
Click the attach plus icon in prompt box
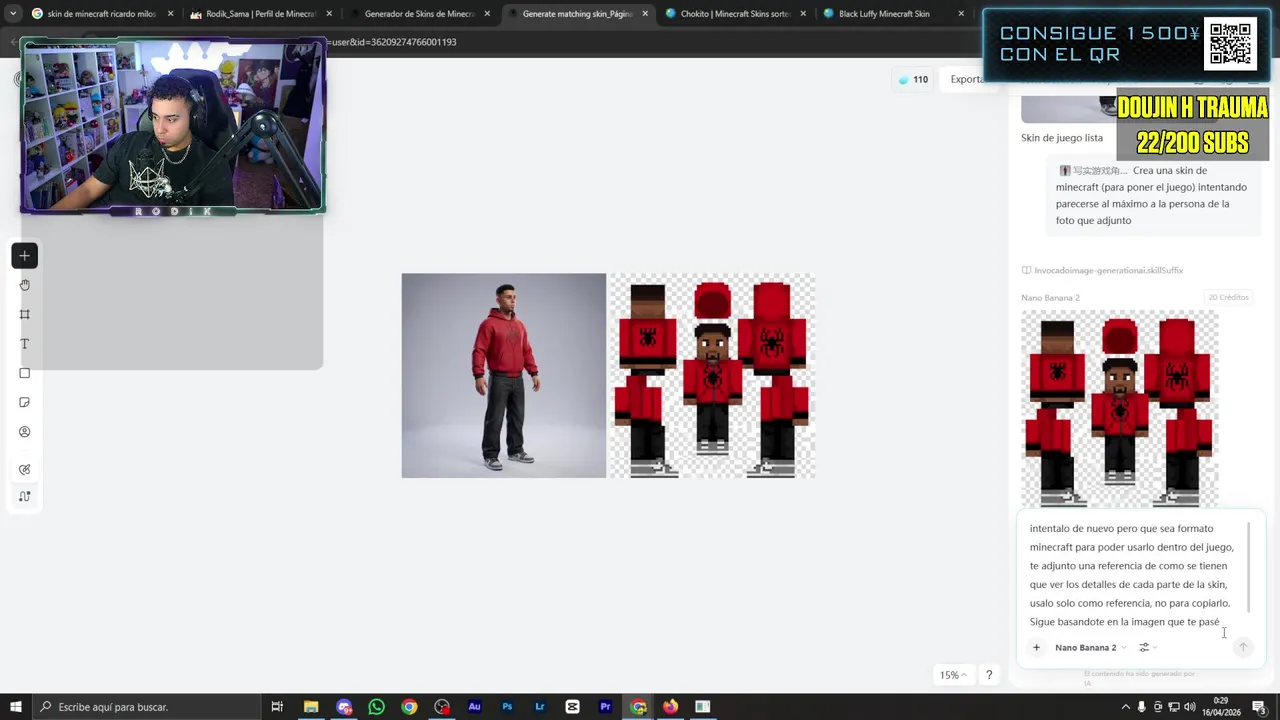click(1036, 647)
